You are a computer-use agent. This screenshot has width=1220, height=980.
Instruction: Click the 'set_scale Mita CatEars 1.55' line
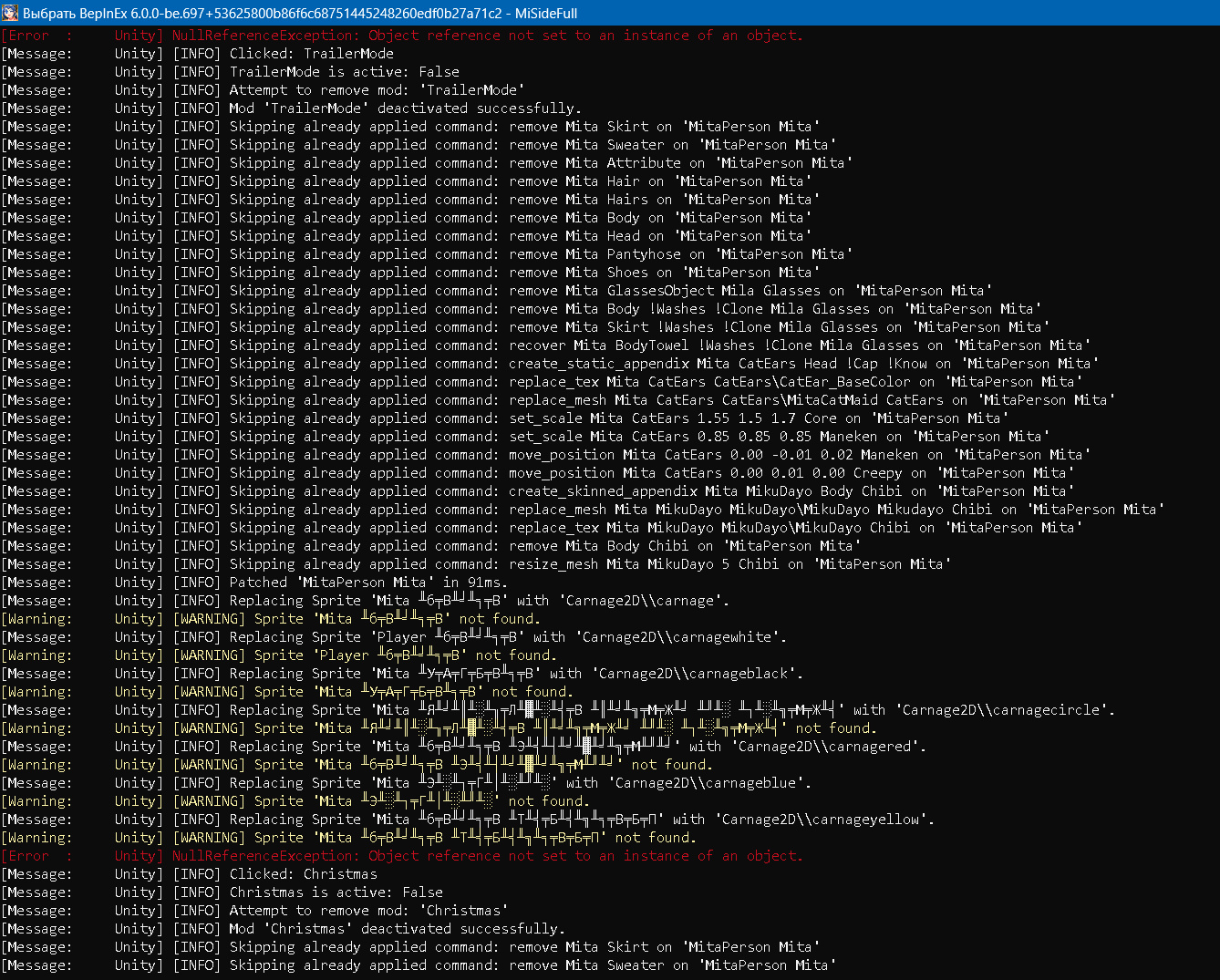(x=638, y=418)
